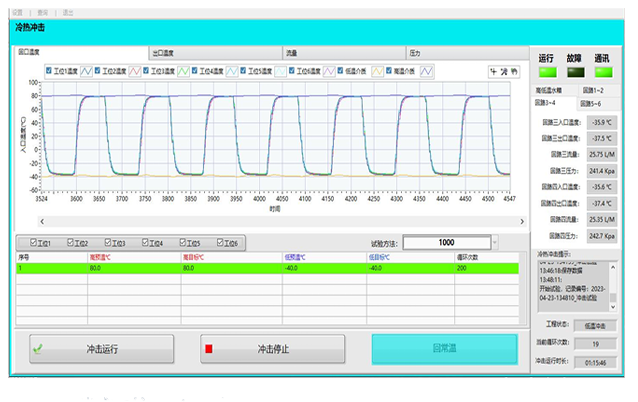638x402 pixels.
Task: Select the chart pan hand tool
Action: [x=514, y=71]
